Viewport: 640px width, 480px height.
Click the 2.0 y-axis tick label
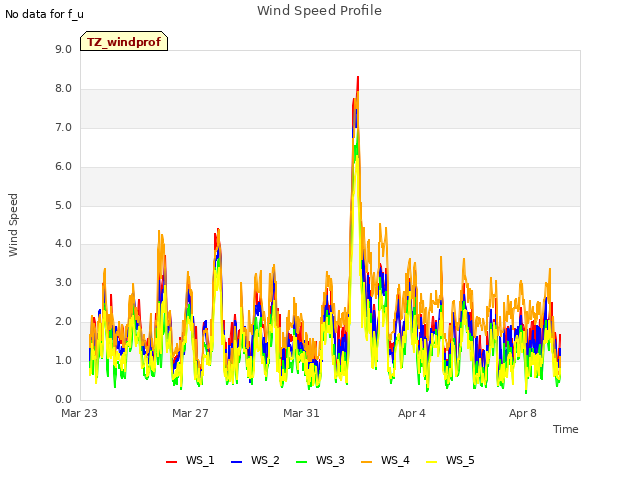(x=64, y=322)
